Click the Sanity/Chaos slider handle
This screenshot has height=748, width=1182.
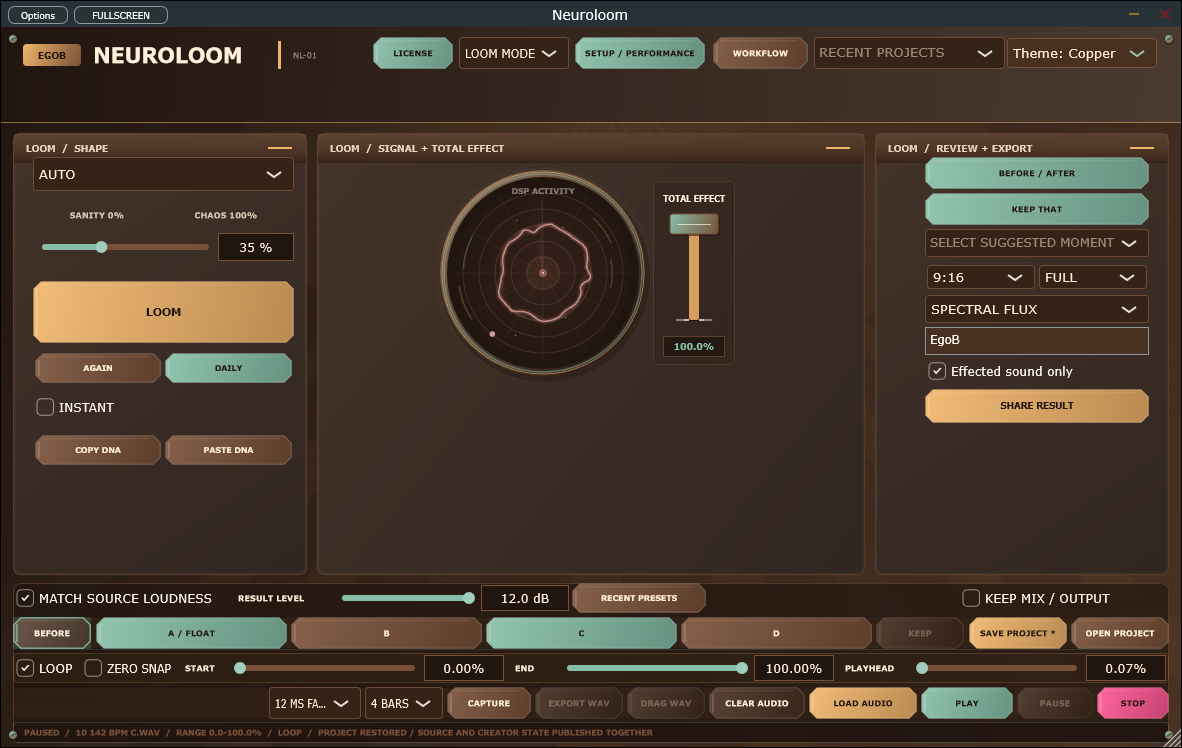click(101, 247)
